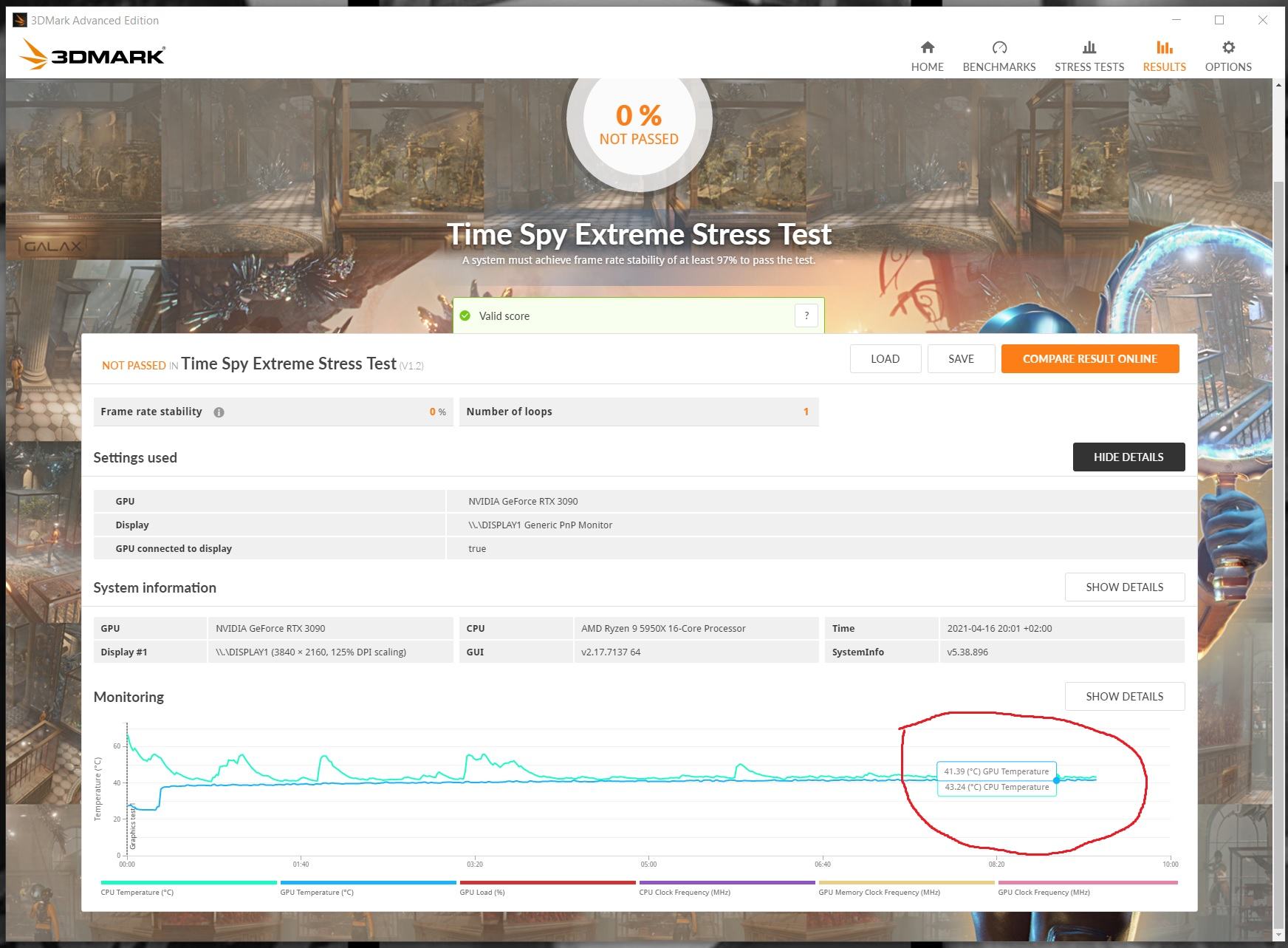Toggle CPU Temperature legend series
Image resolution: width=1288 pixels, height=948 pixels.
(188, 887)
